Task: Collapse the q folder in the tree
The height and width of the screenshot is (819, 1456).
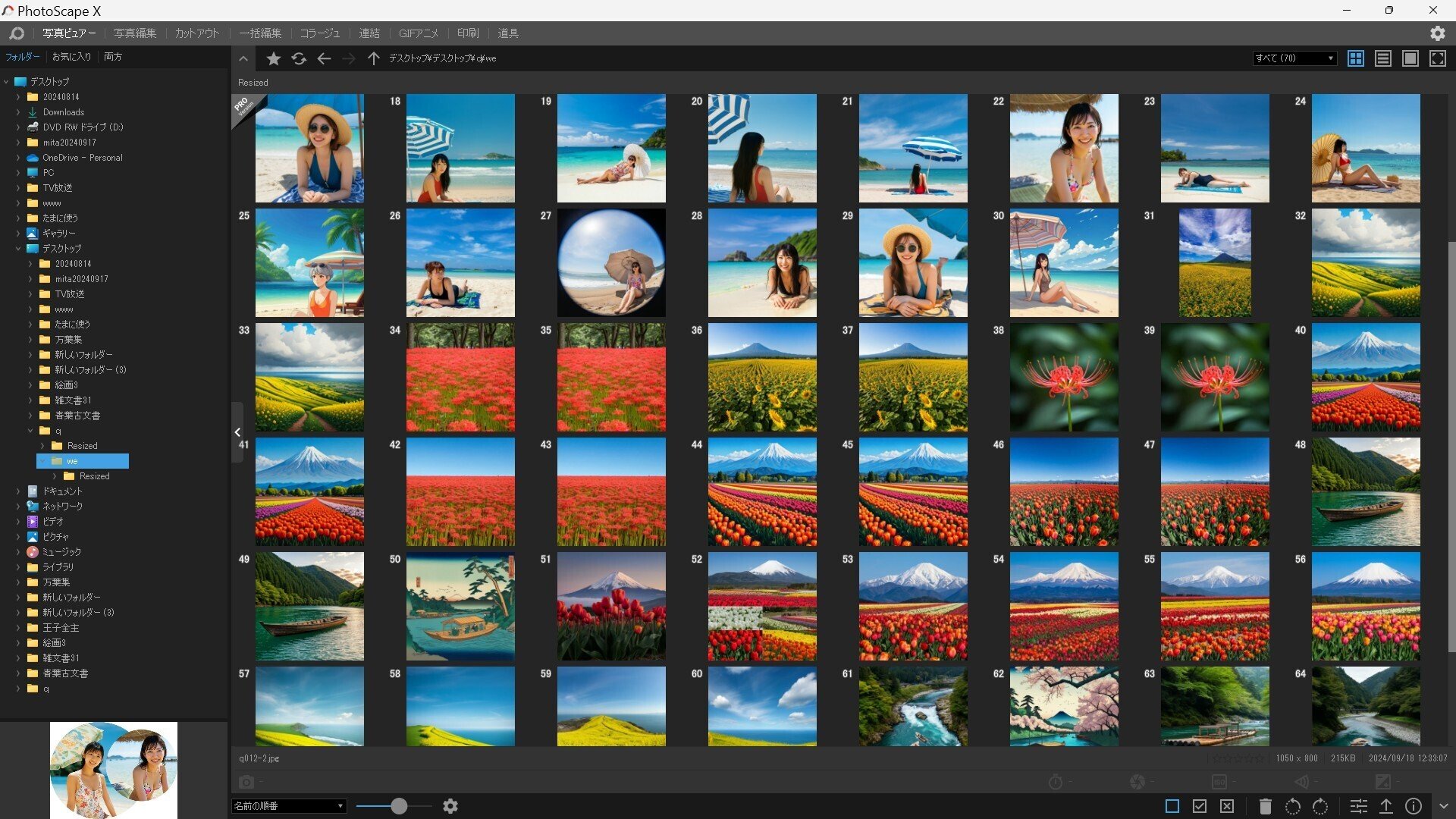Action: [30, 430]
